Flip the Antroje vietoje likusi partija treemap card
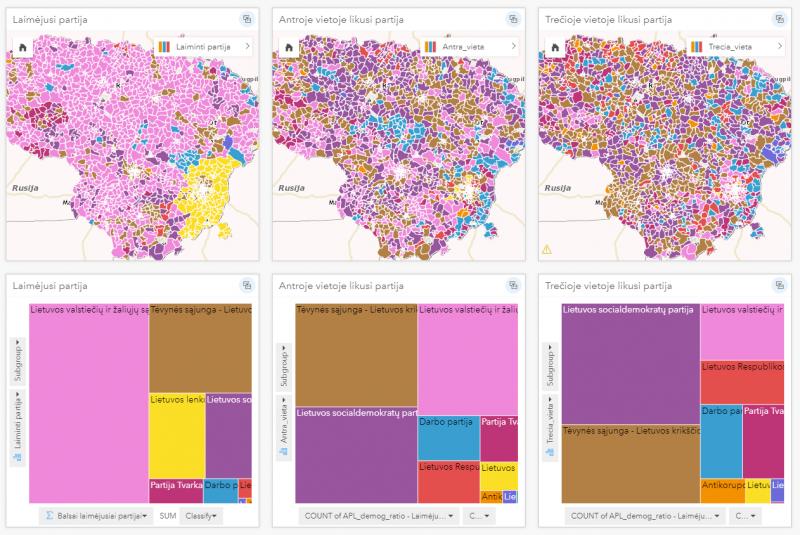 click(514, 286)
